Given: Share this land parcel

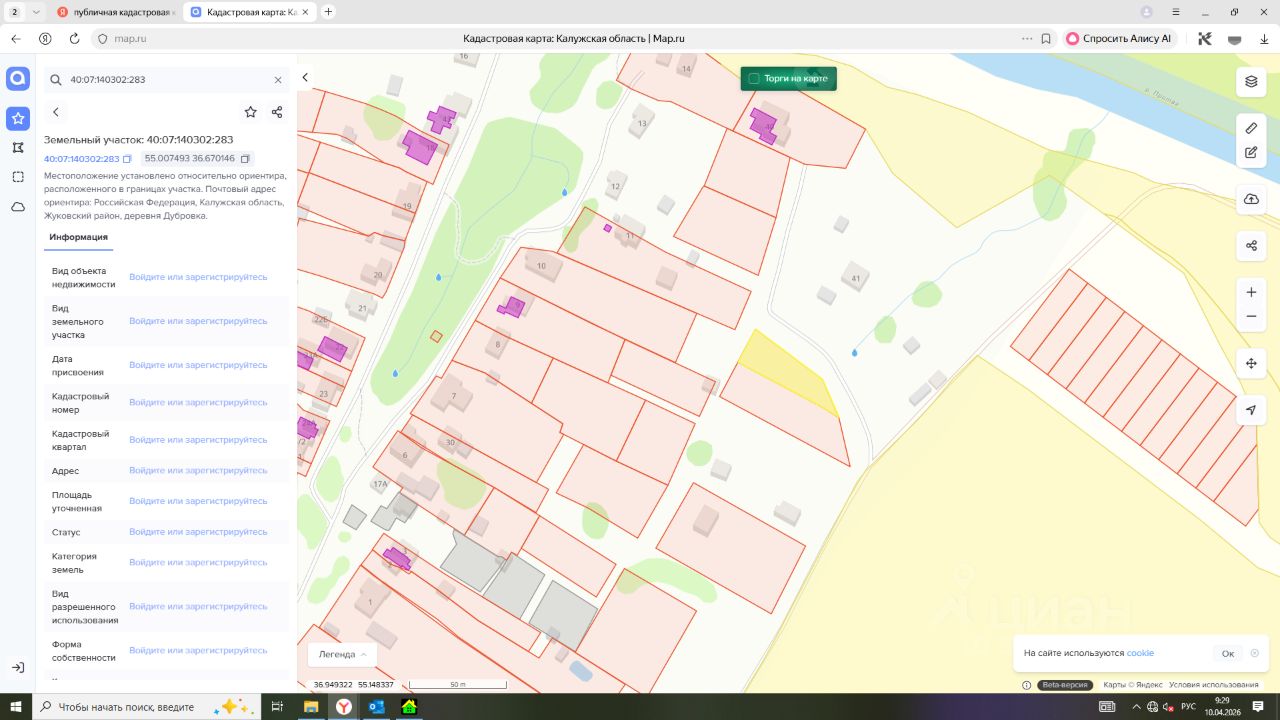Looking at the screenshot, I should point(277,112).
